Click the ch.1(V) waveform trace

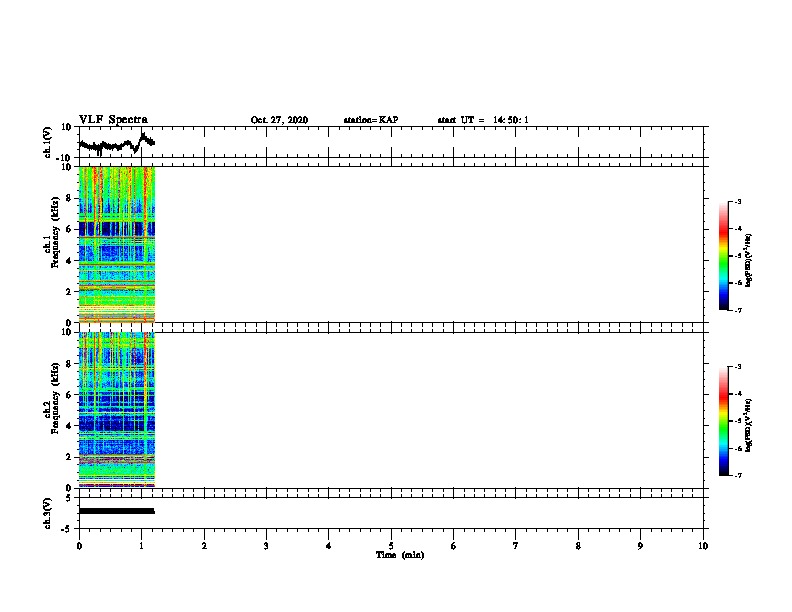tap(117, 144)
